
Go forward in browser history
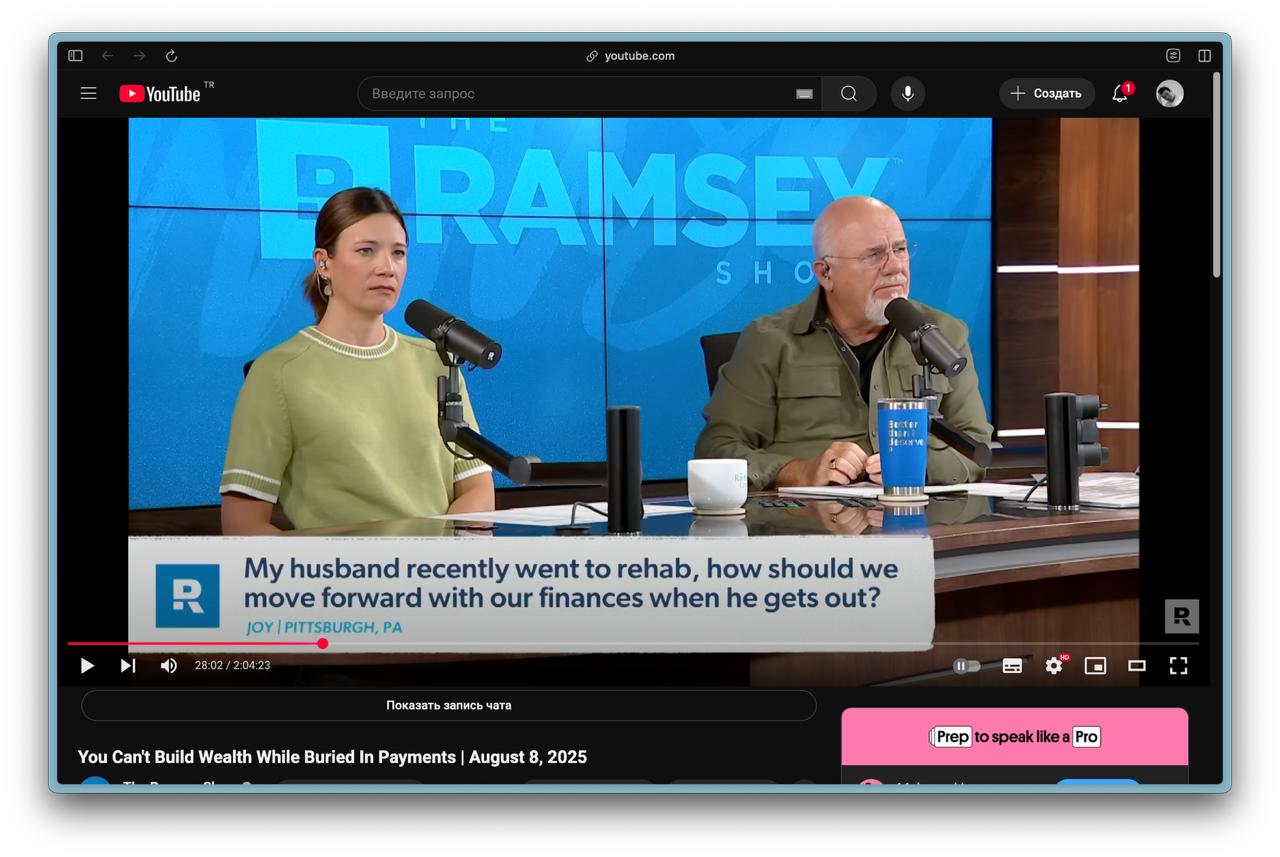[139, 56]
